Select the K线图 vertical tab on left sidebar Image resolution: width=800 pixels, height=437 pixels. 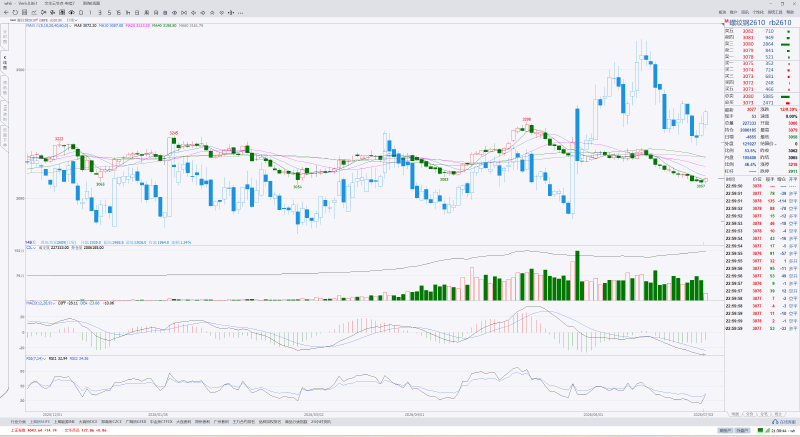click(5, 63)
